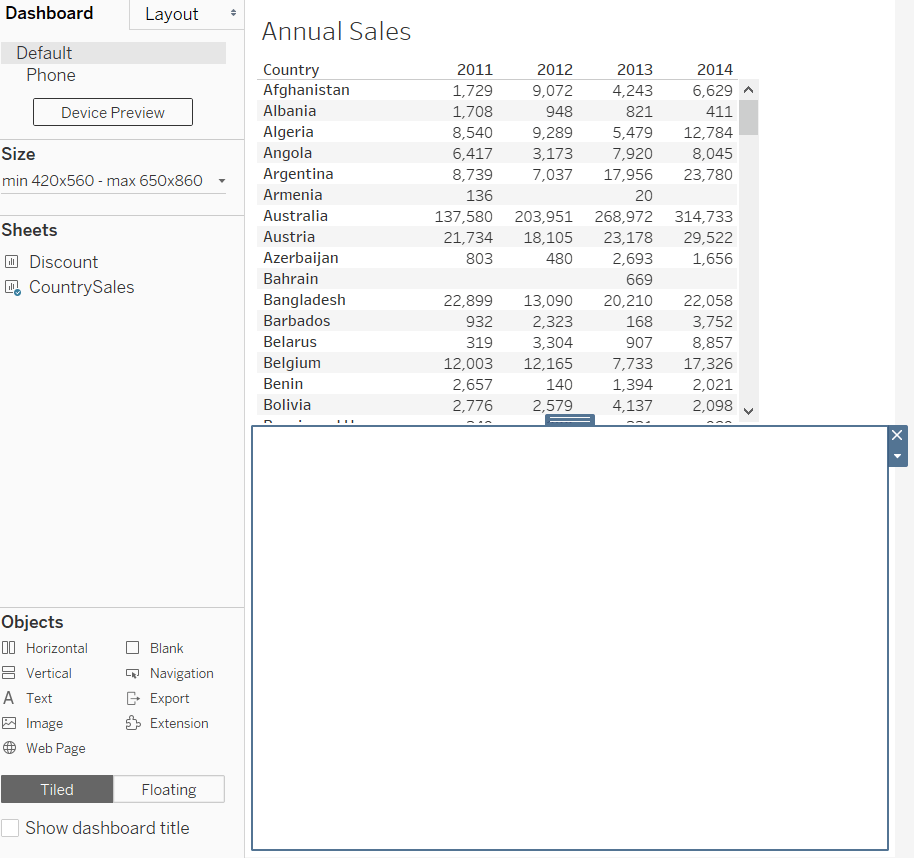
Task: Click the Annual Sales table scrollbar down arrow
Action: coord(748,410)
